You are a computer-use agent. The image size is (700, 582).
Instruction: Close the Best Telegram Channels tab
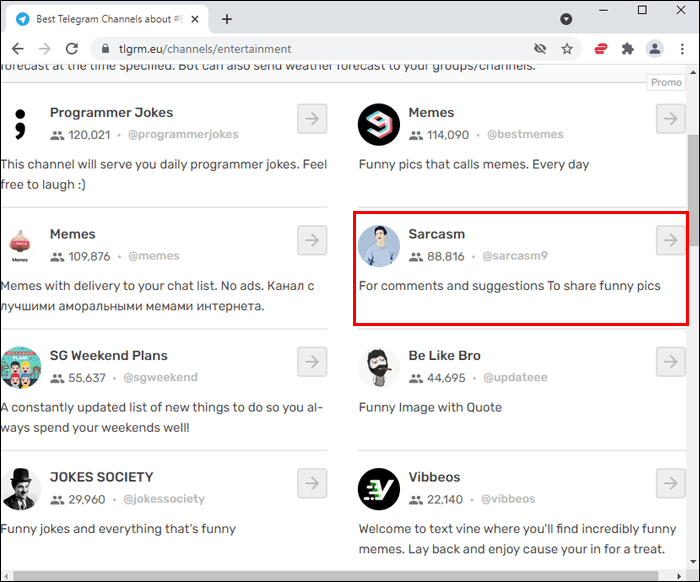click(195, 19)
